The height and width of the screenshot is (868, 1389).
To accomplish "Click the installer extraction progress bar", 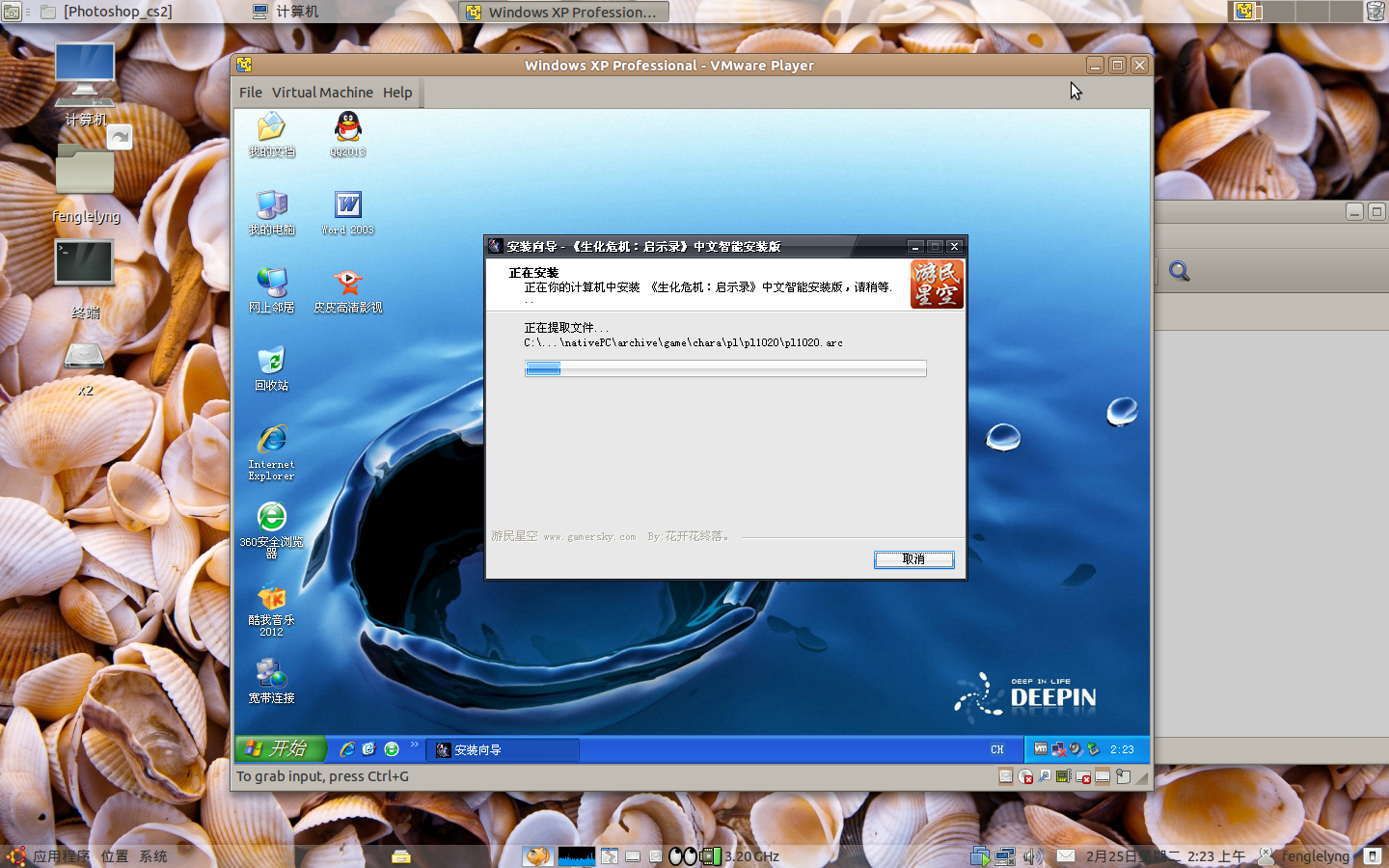I will 725,368.
